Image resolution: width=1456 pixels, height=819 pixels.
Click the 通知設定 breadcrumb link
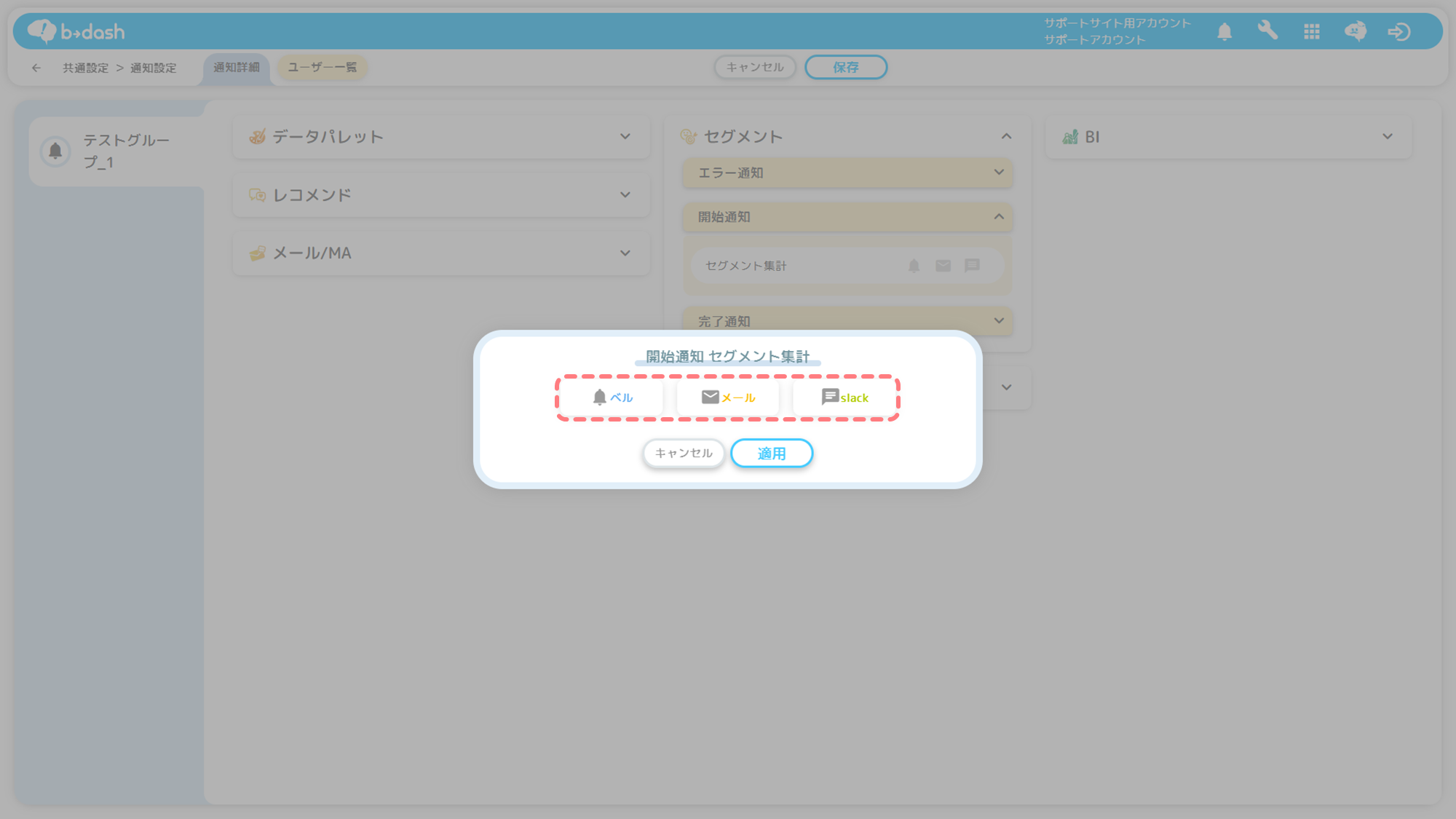pyautogui.click(x=153, y=68)
